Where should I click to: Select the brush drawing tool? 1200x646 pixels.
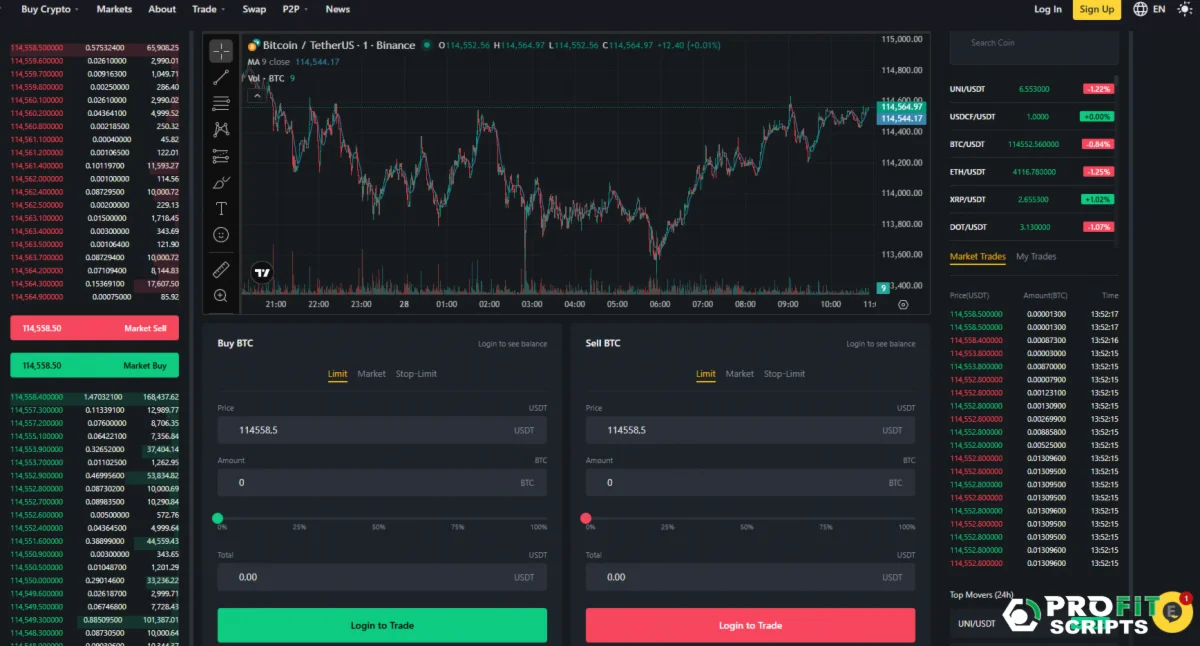(x=220, y=182)
